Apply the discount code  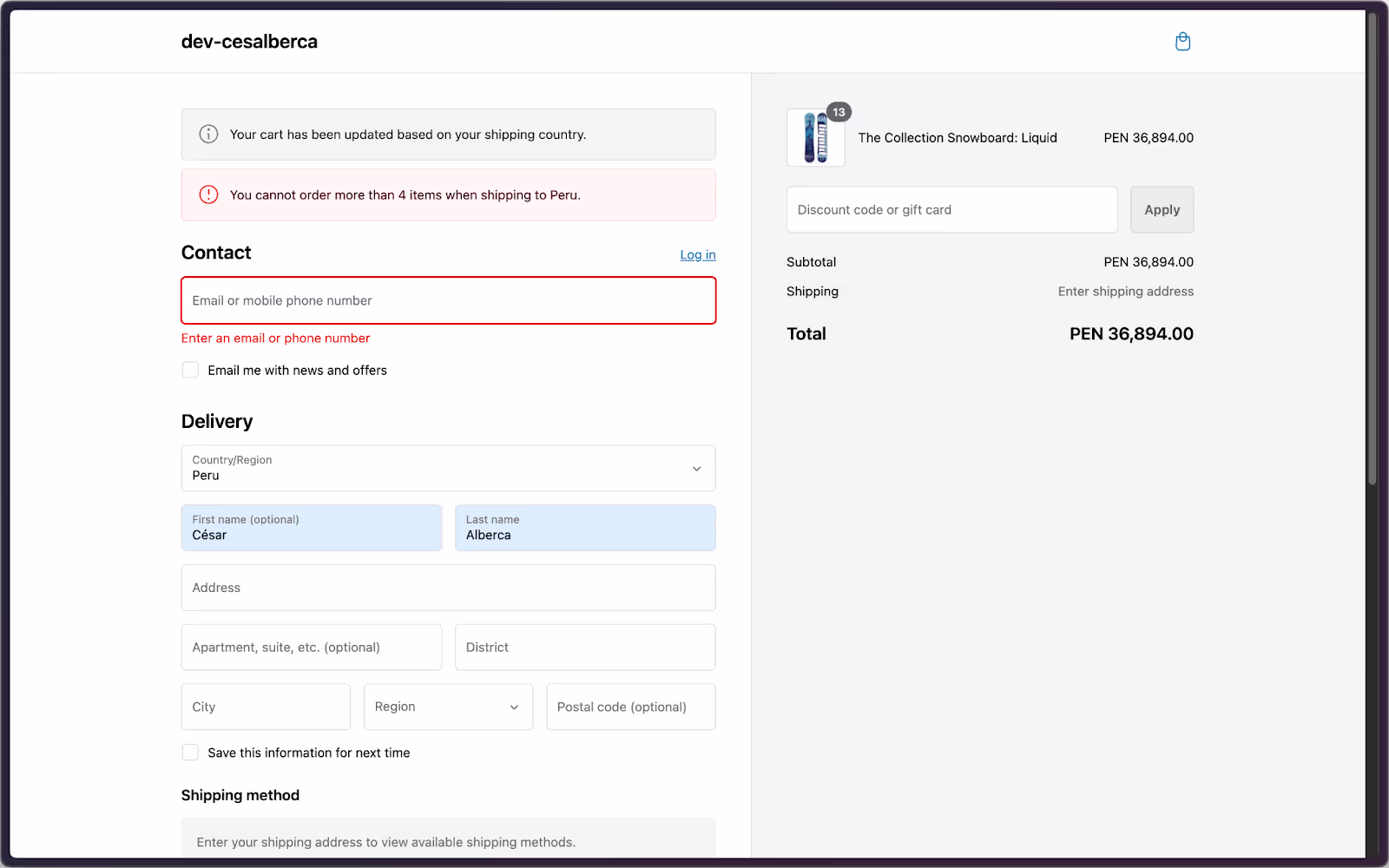pos(1162,209)
